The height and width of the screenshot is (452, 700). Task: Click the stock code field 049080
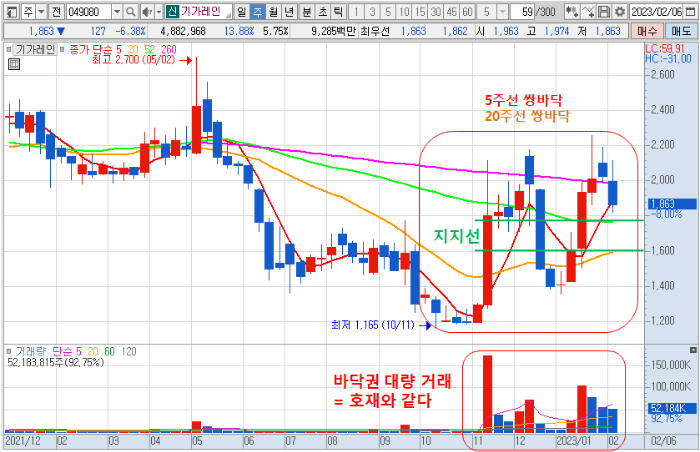[x=89, y=12]
